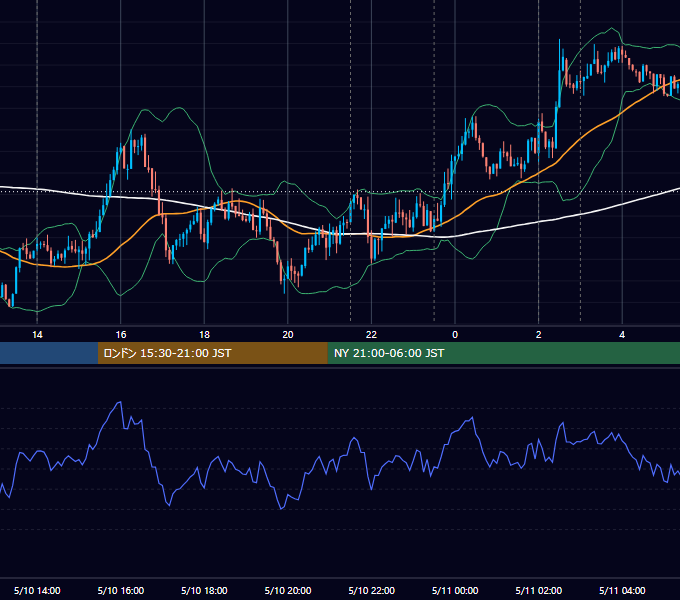Click the 5/10 18:00 date label
Screen dimensions: 680x600
click(204, 590)
